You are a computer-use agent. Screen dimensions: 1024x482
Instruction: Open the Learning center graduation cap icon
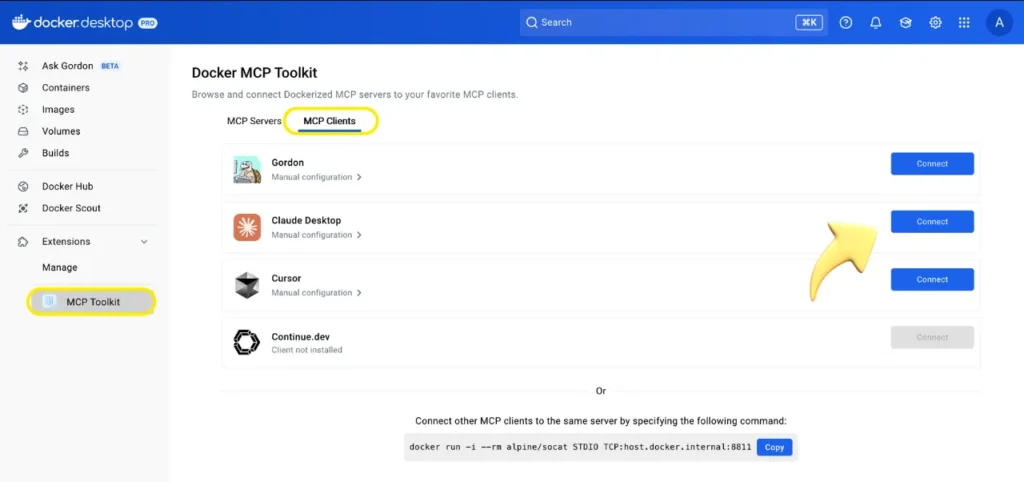(x=905, y=22)
